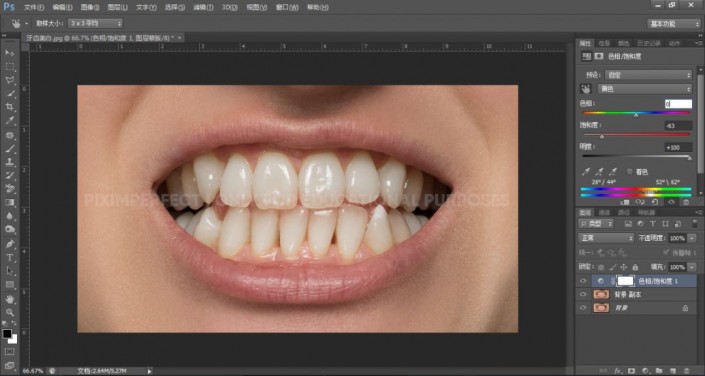Viewport: 705px width, 376px height.
Task: Open the 文件(F) menu
Action: point(34,7)
